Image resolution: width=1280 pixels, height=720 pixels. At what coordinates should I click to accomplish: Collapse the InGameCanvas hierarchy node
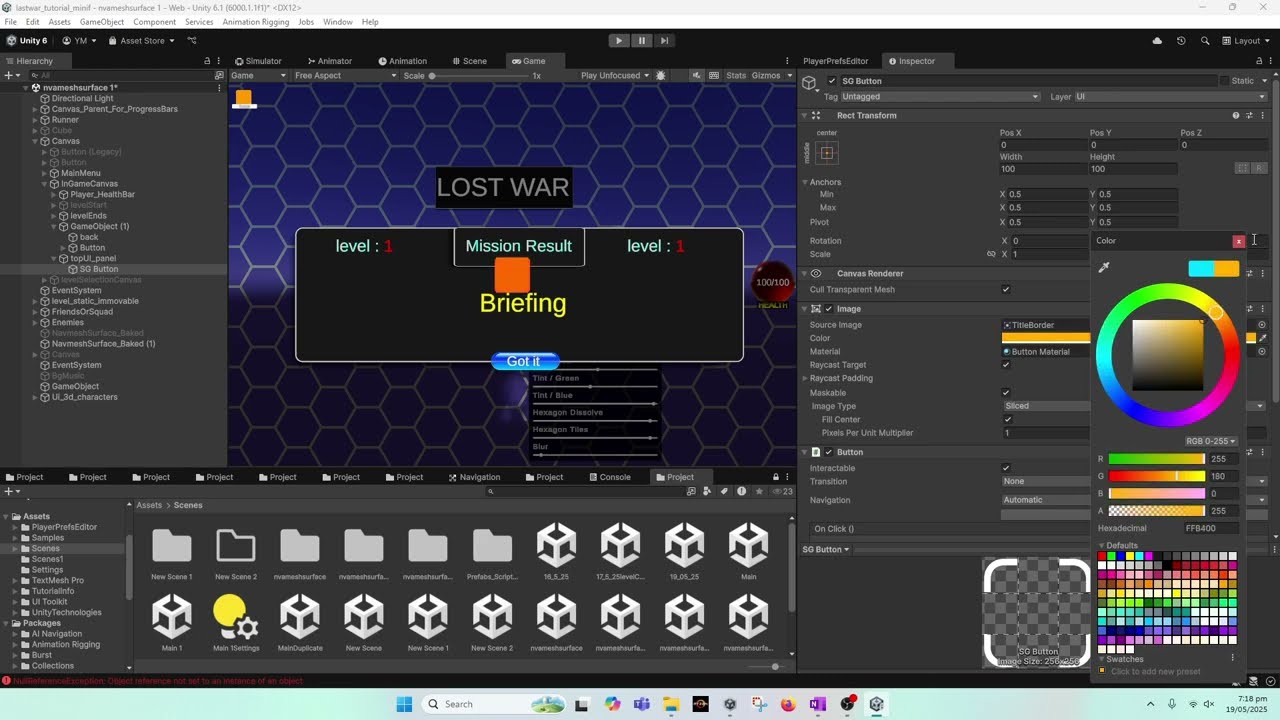(45, 184)
